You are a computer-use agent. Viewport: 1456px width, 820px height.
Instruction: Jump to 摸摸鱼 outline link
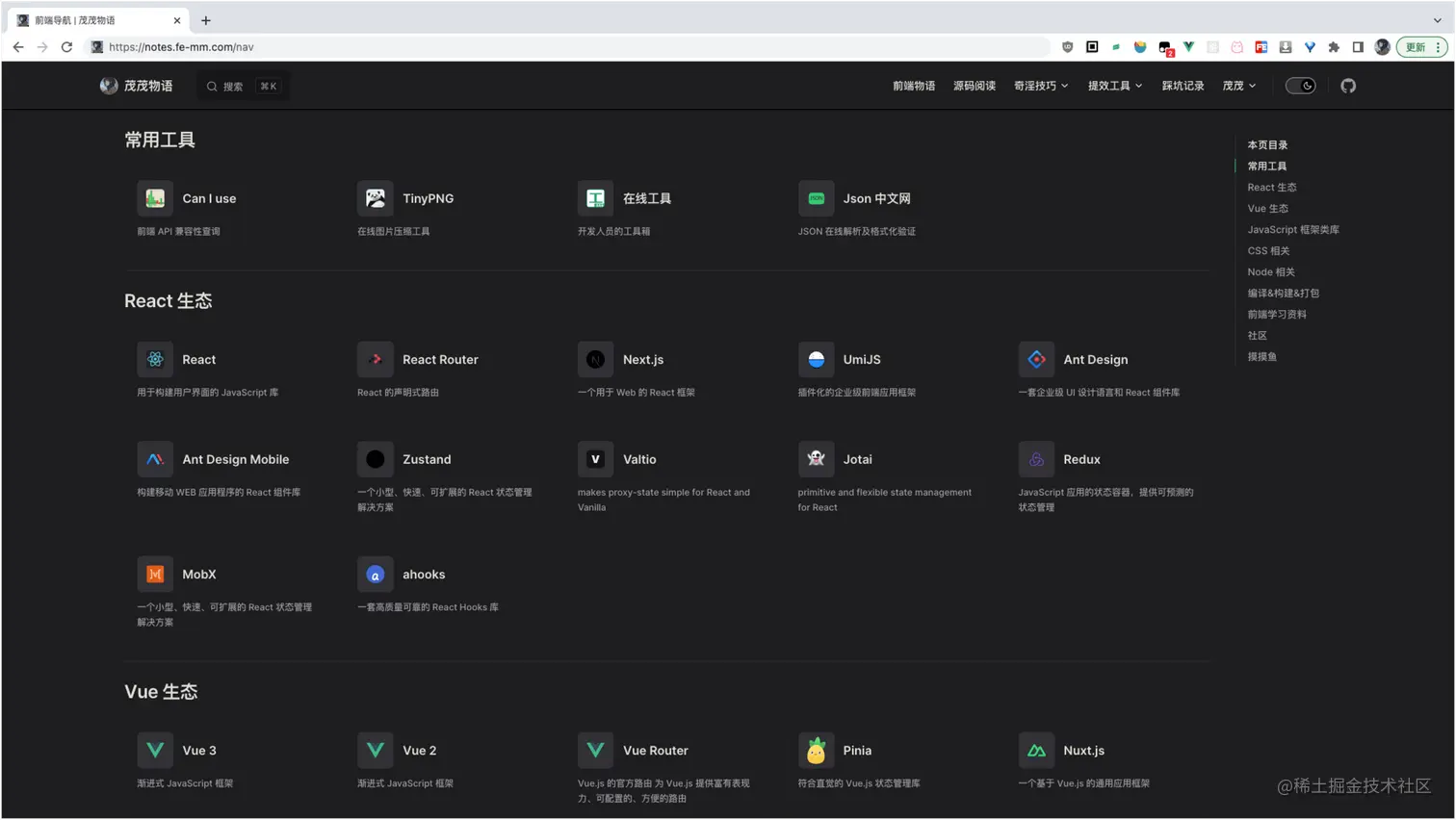[1262, 356]
